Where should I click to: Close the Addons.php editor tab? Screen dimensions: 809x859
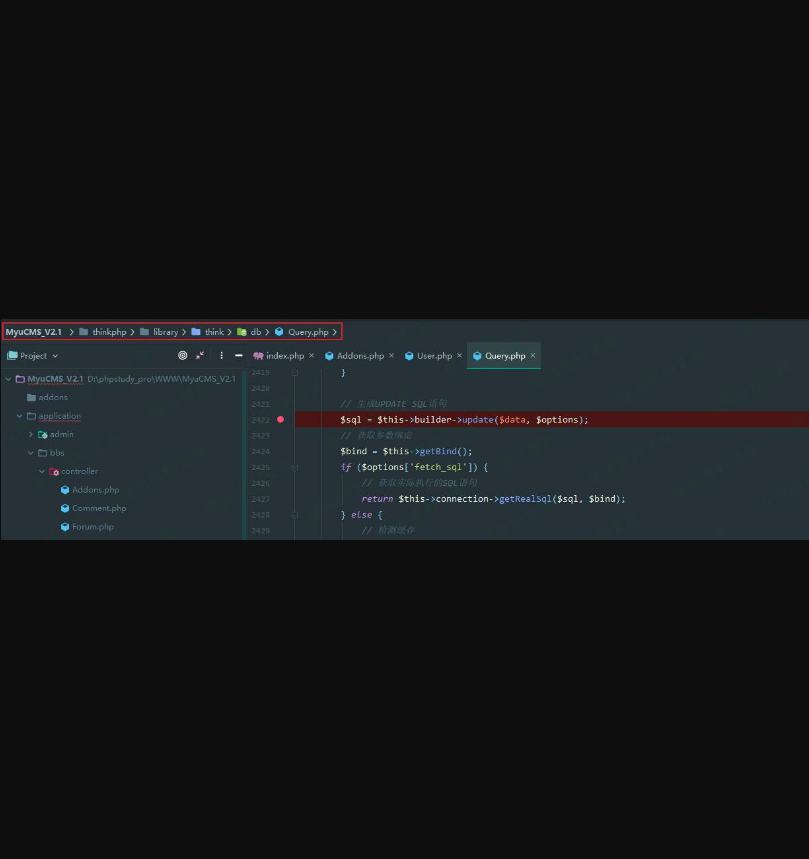tap(391, 355)
